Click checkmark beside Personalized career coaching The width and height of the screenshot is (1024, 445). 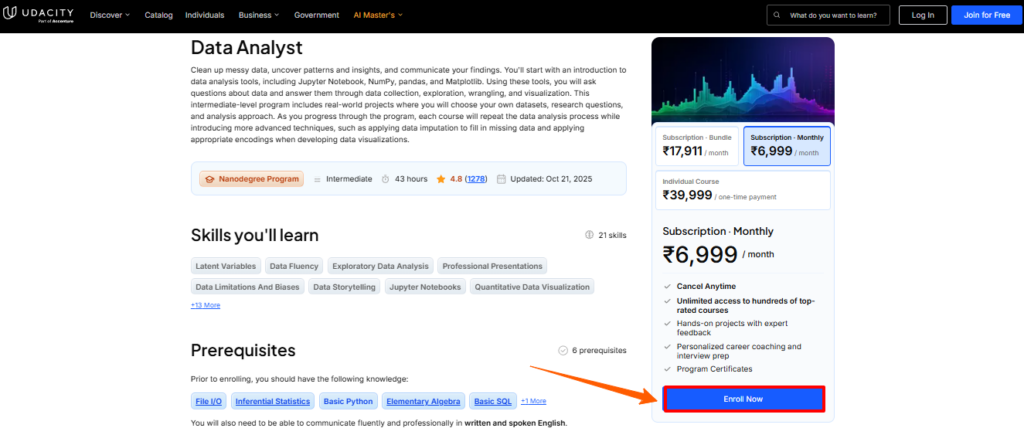click(667, 346)
